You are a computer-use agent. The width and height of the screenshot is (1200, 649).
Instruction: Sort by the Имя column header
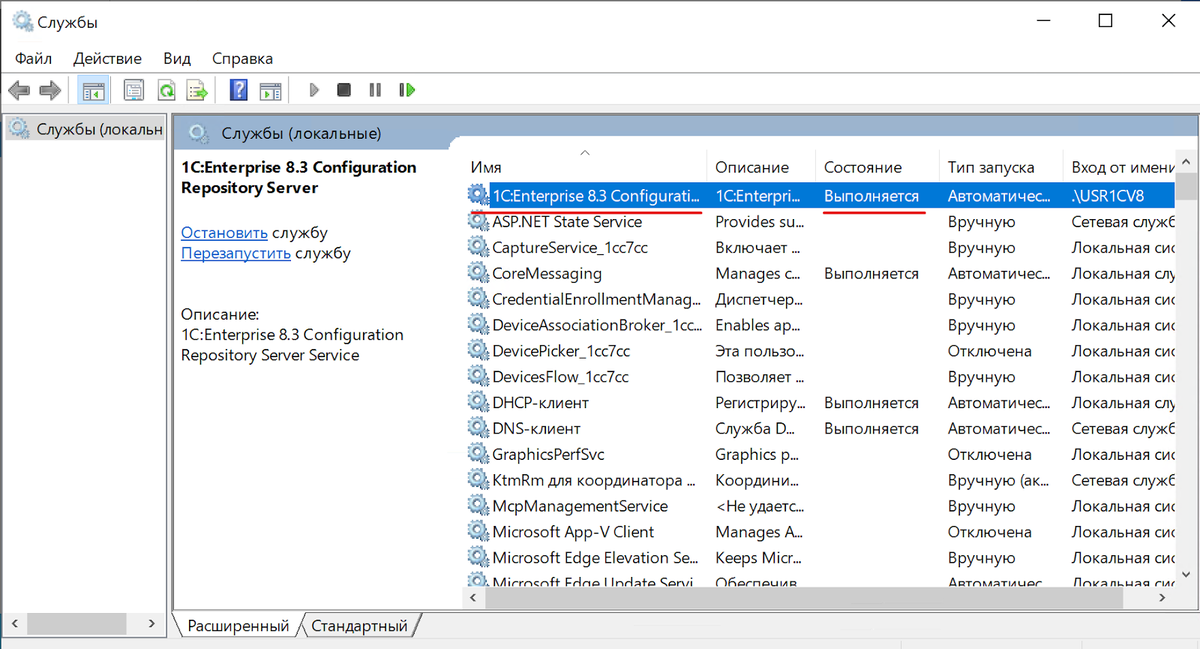pyautogui.click(x=586, y=167)
